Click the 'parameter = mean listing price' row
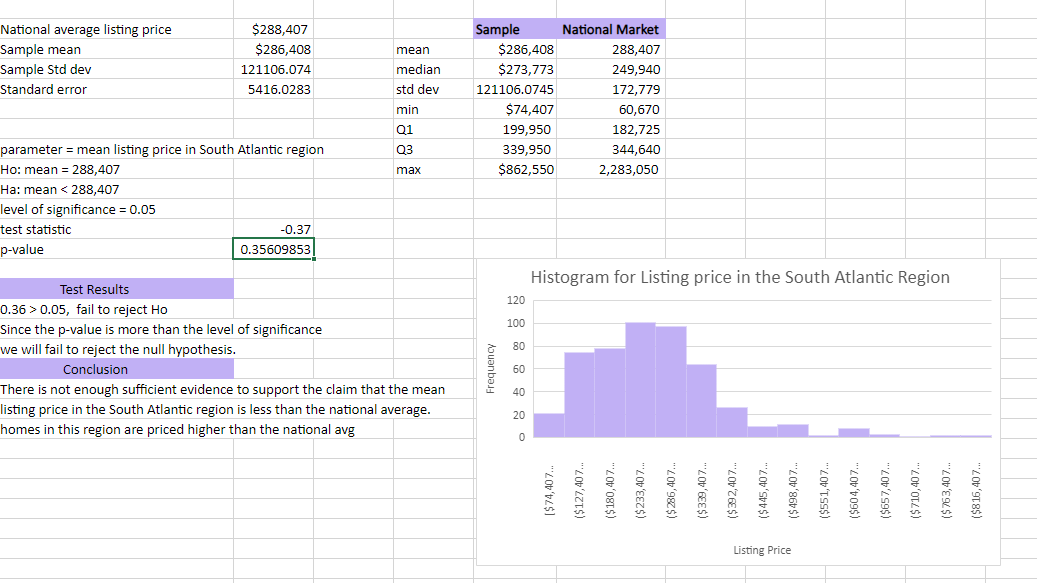Image resolution: width=1037 pixels, height=583 pixels. (162, 149)
